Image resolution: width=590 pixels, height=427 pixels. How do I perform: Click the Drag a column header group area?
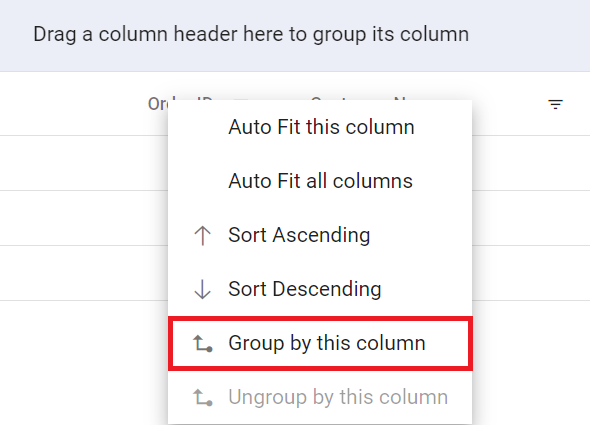tap(295, 35)
